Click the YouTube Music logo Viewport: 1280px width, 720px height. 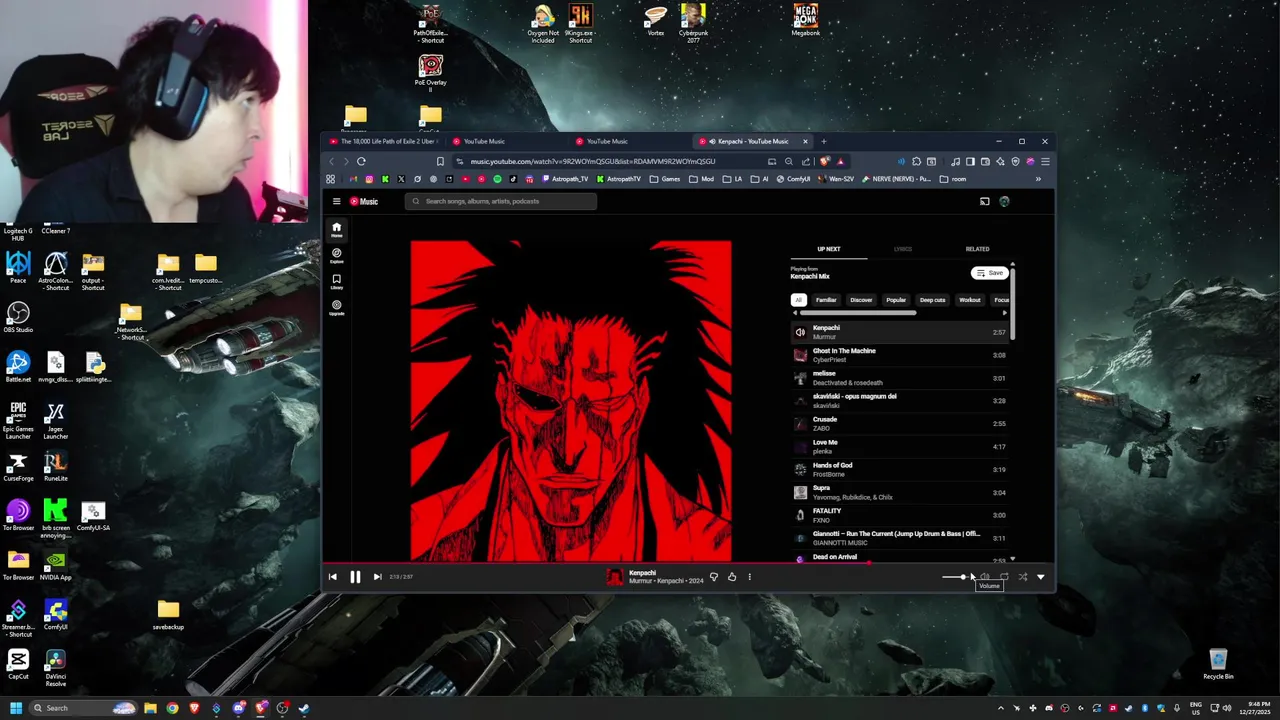pyautogui.click(x=364, y=202)
